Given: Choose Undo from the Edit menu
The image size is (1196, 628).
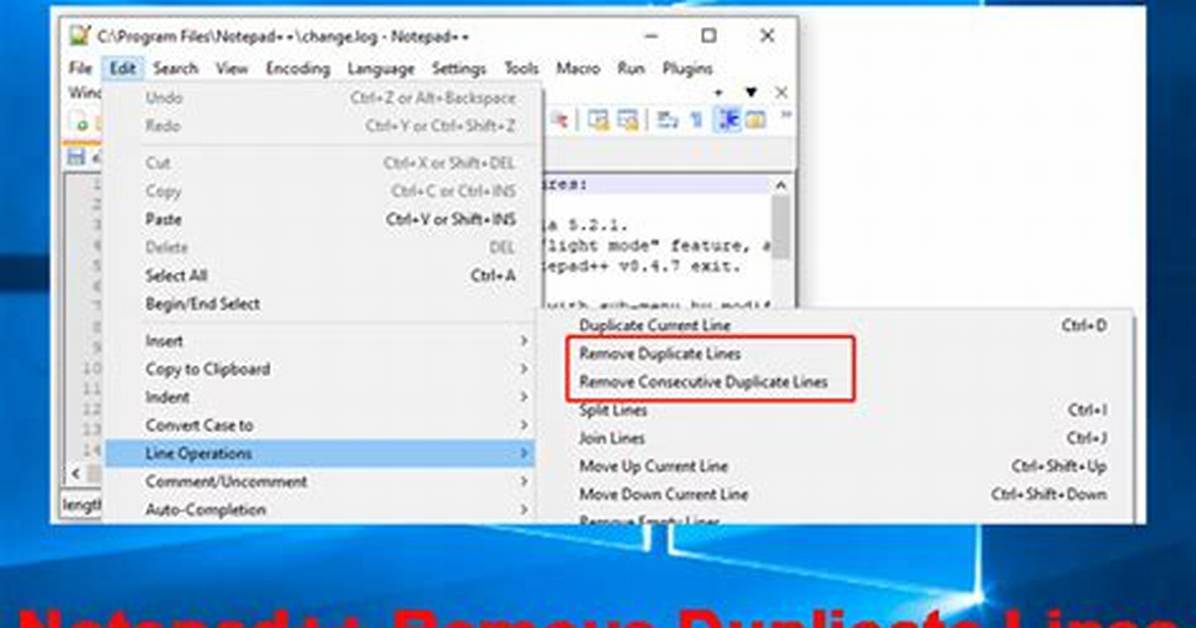Looking at the screenshot, I should [x=320, y=98].
